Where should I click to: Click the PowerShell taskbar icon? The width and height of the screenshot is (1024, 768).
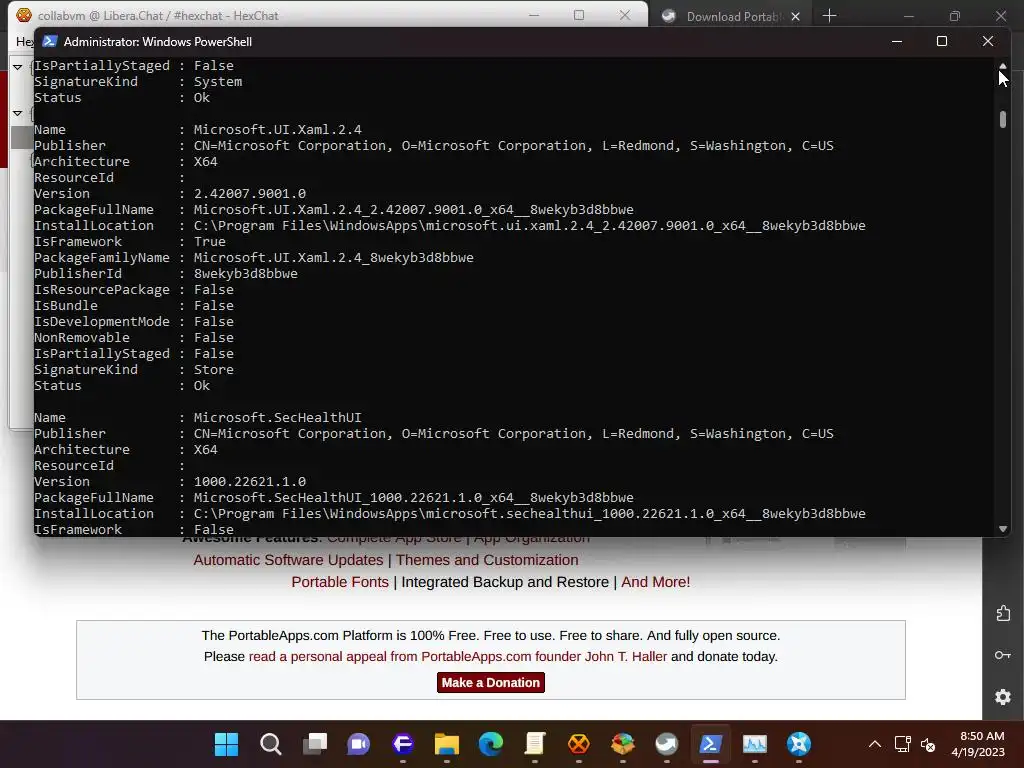click(x=711, y=744)
